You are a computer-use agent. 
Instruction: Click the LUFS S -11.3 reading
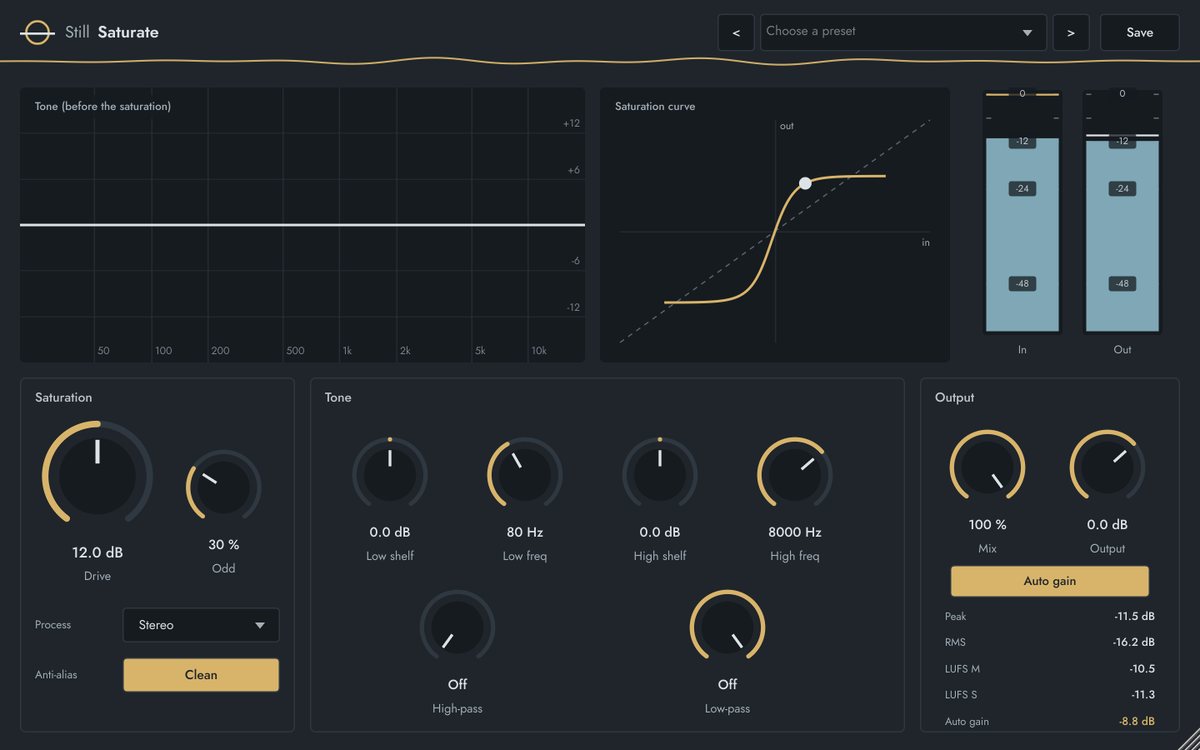[1050, 695]
